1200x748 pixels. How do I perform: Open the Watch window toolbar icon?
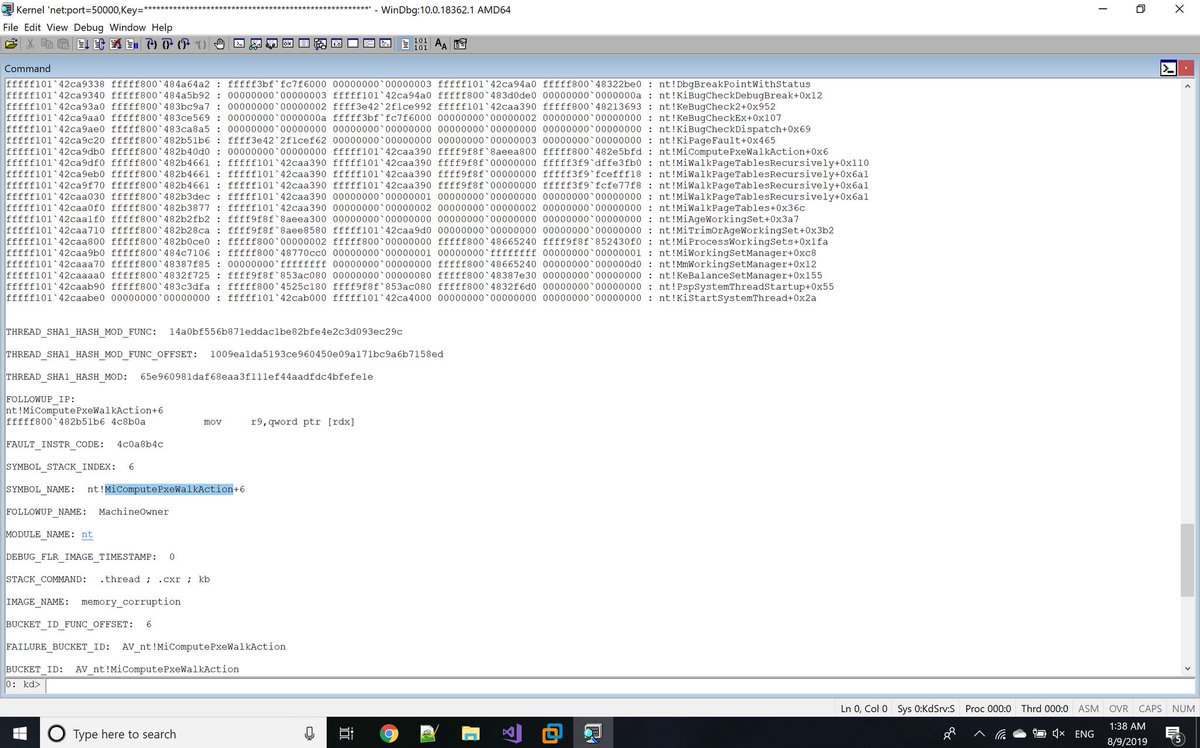255,44
